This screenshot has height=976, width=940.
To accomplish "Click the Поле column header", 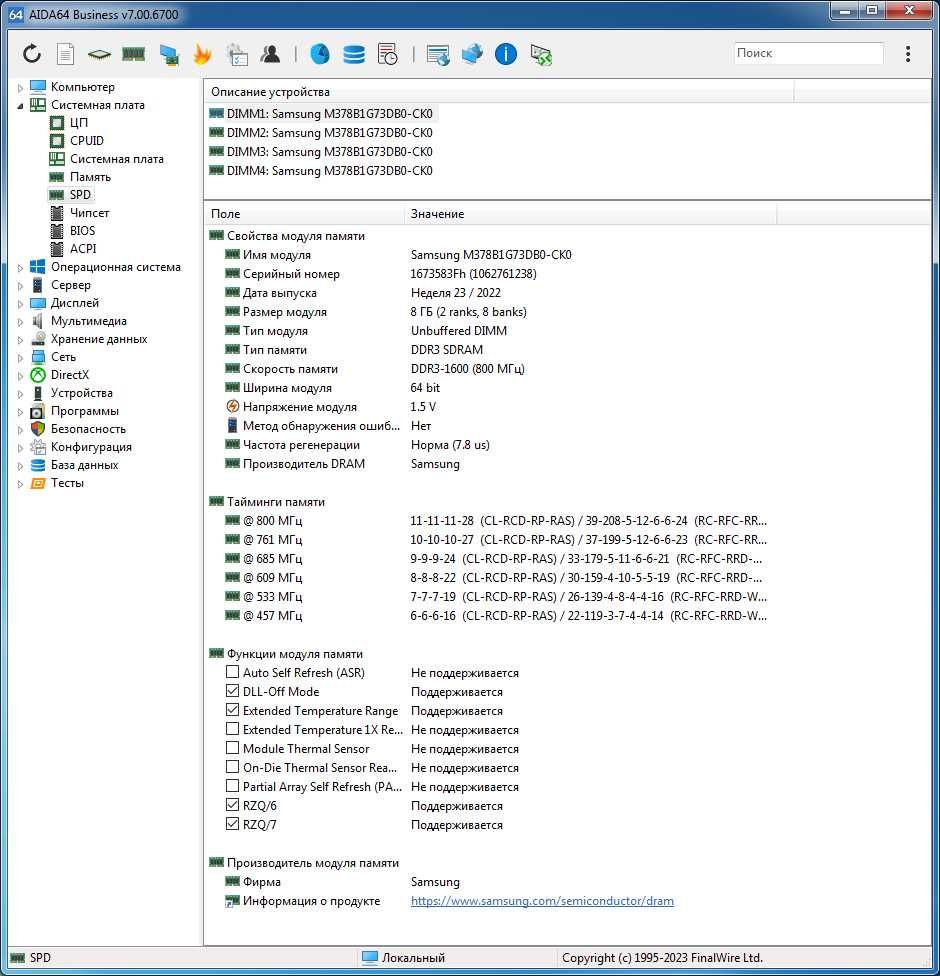I will 304,214.
